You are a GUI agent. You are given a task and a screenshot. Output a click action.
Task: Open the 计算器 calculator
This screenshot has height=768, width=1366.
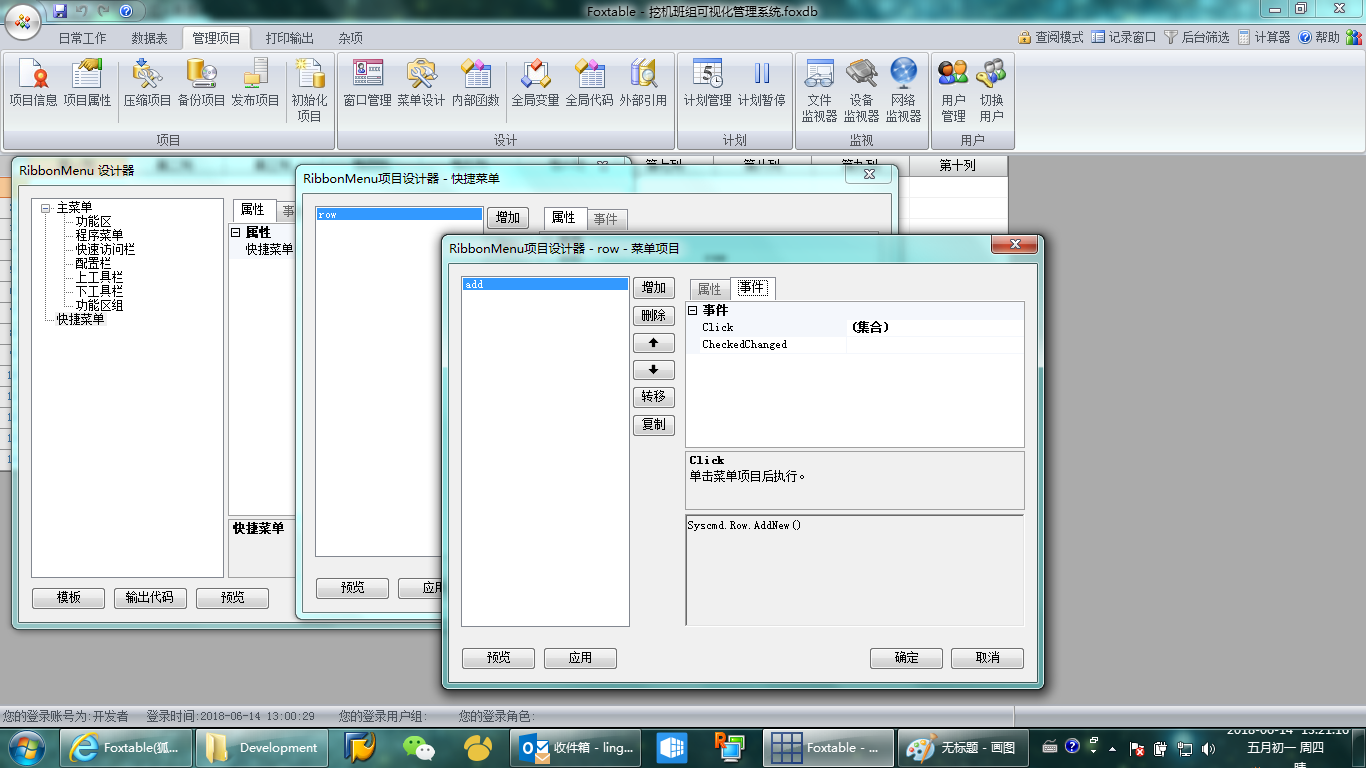[x=1264, y=37]
